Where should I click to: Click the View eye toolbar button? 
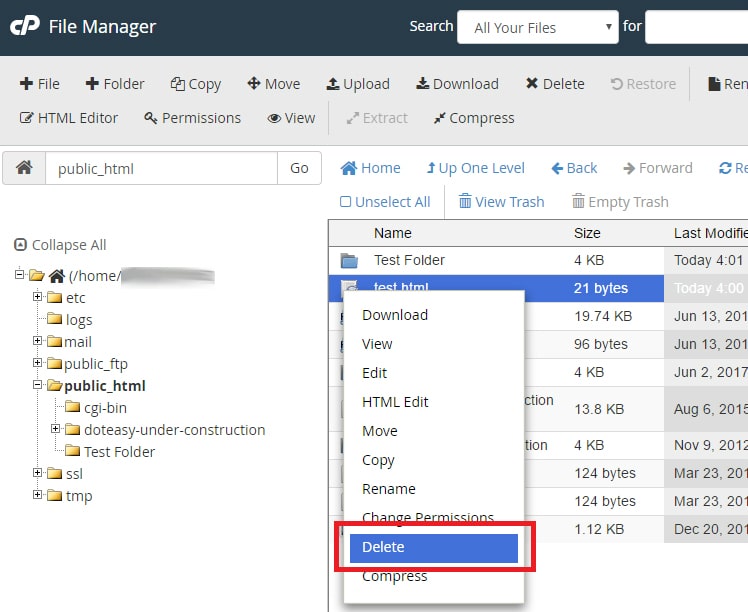(x=291, y=118)
